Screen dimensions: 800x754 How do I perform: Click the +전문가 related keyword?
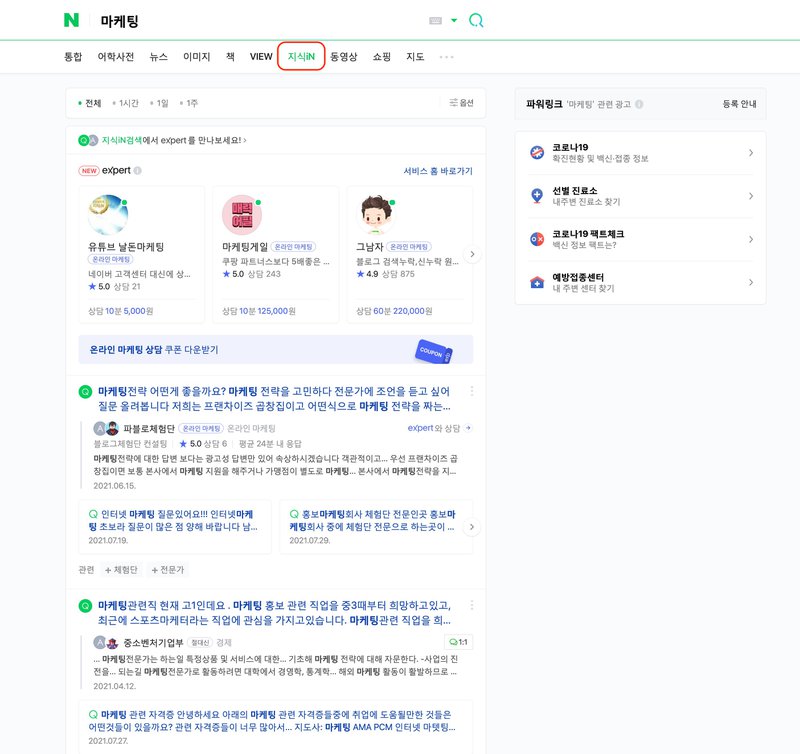[168, 570]
